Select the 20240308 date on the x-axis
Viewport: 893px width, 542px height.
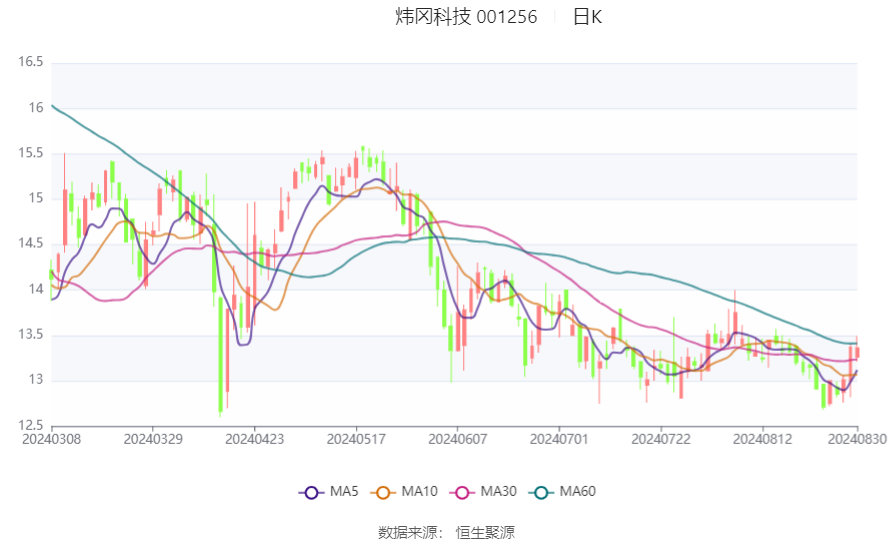pyautogui.click(x=50, y=439)
